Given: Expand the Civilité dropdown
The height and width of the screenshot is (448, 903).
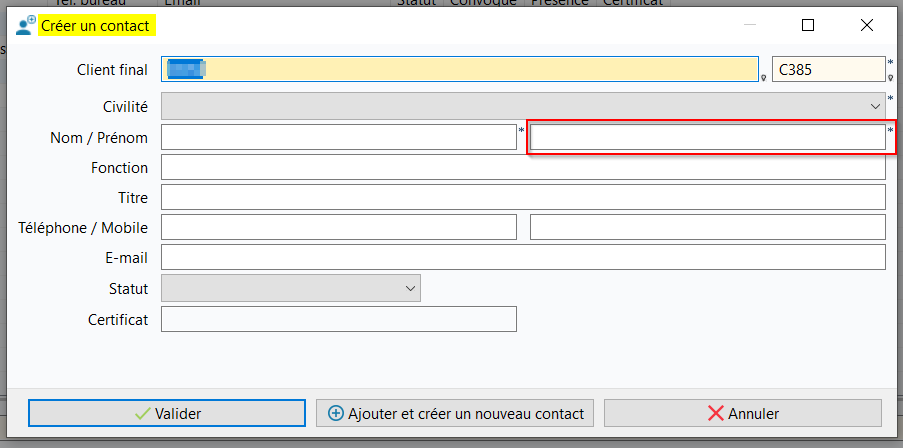Looking at the screenshot, I should click(x=876, y=107).
